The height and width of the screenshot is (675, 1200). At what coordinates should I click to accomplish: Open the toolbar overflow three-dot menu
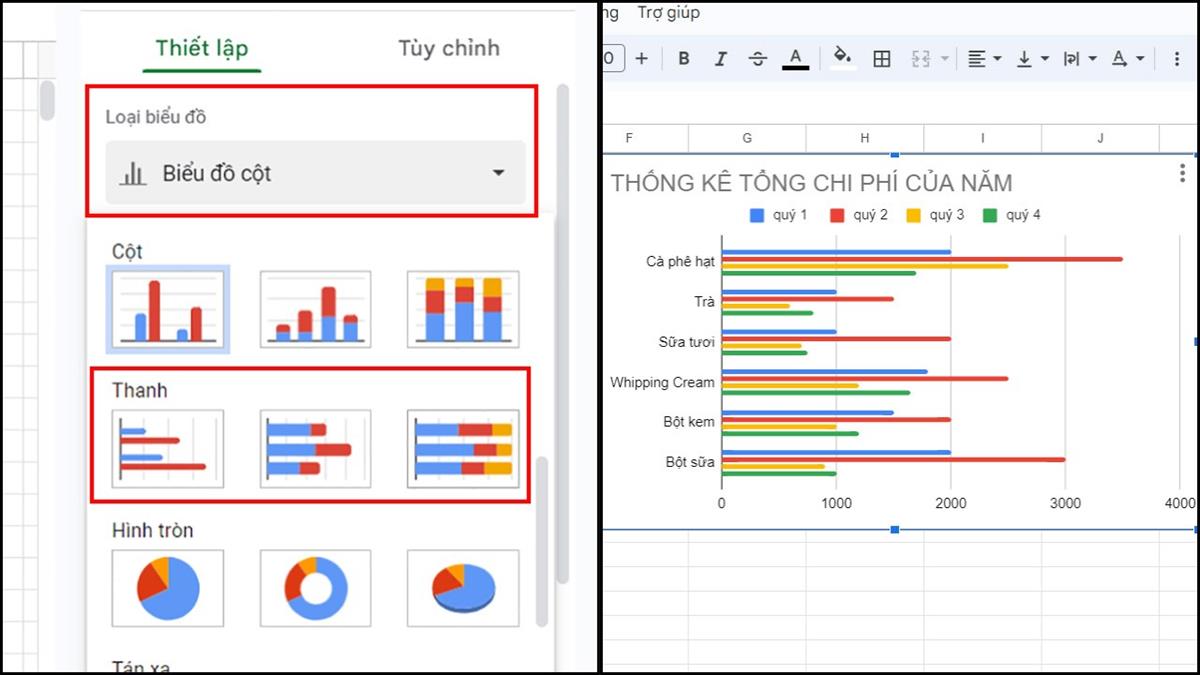(x=1177, y=59)
